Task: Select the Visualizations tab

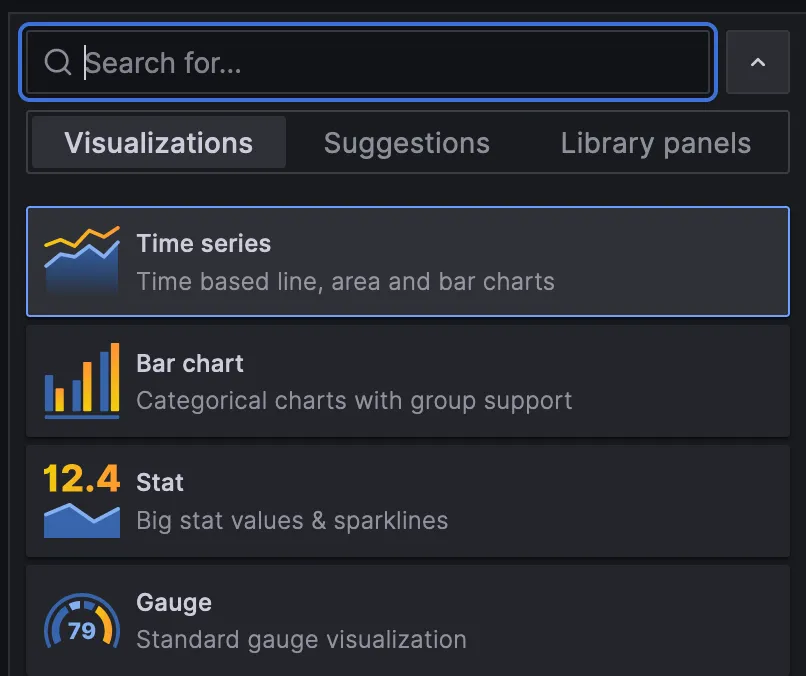Action: point(157,143)
